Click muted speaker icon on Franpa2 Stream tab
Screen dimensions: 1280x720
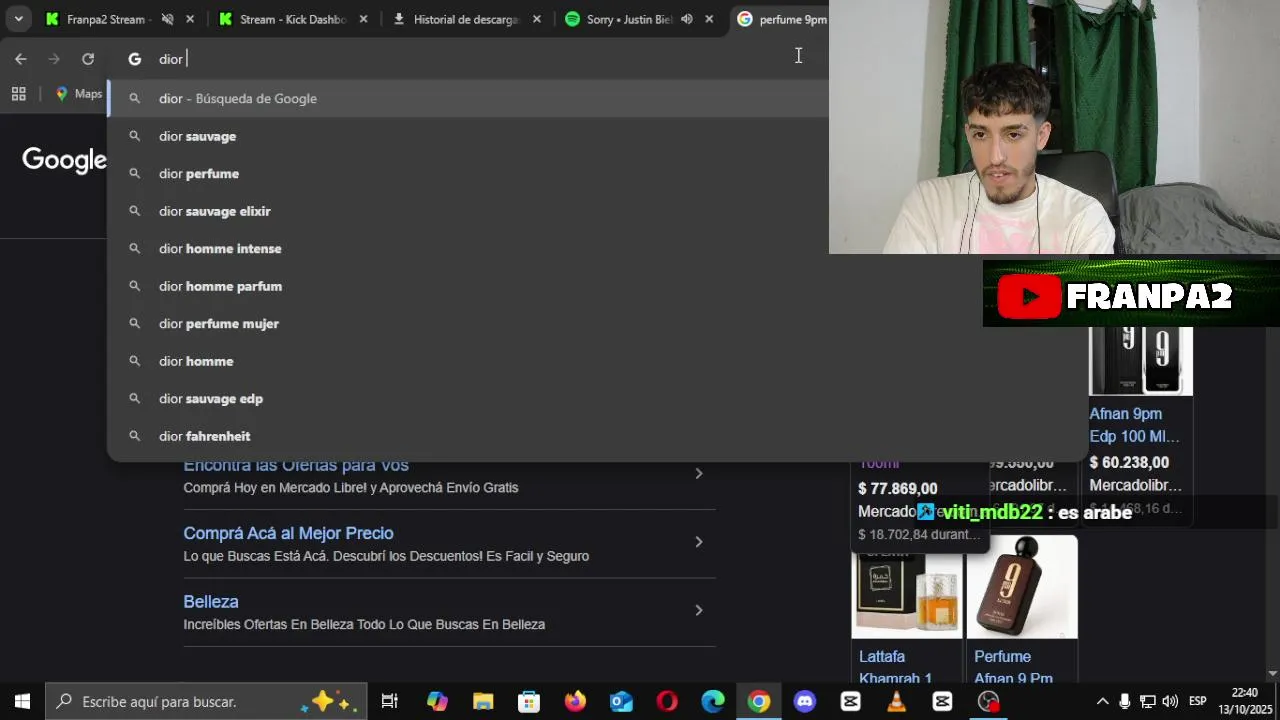tap(167, 19)
